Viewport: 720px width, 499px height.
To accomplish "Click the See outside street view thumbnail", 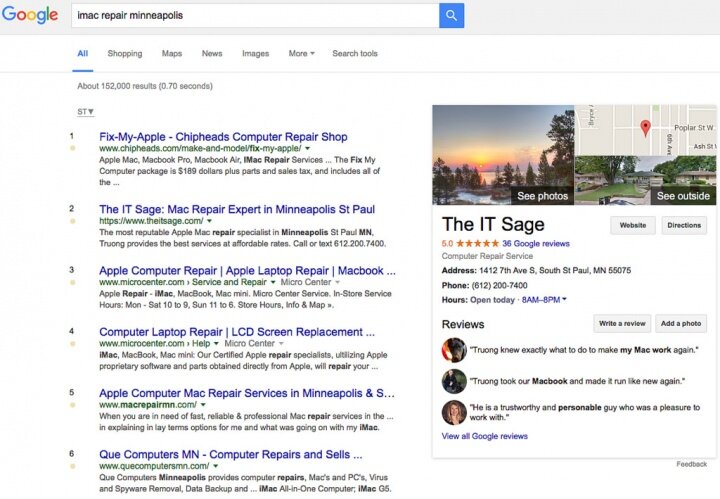I will 646,180.
